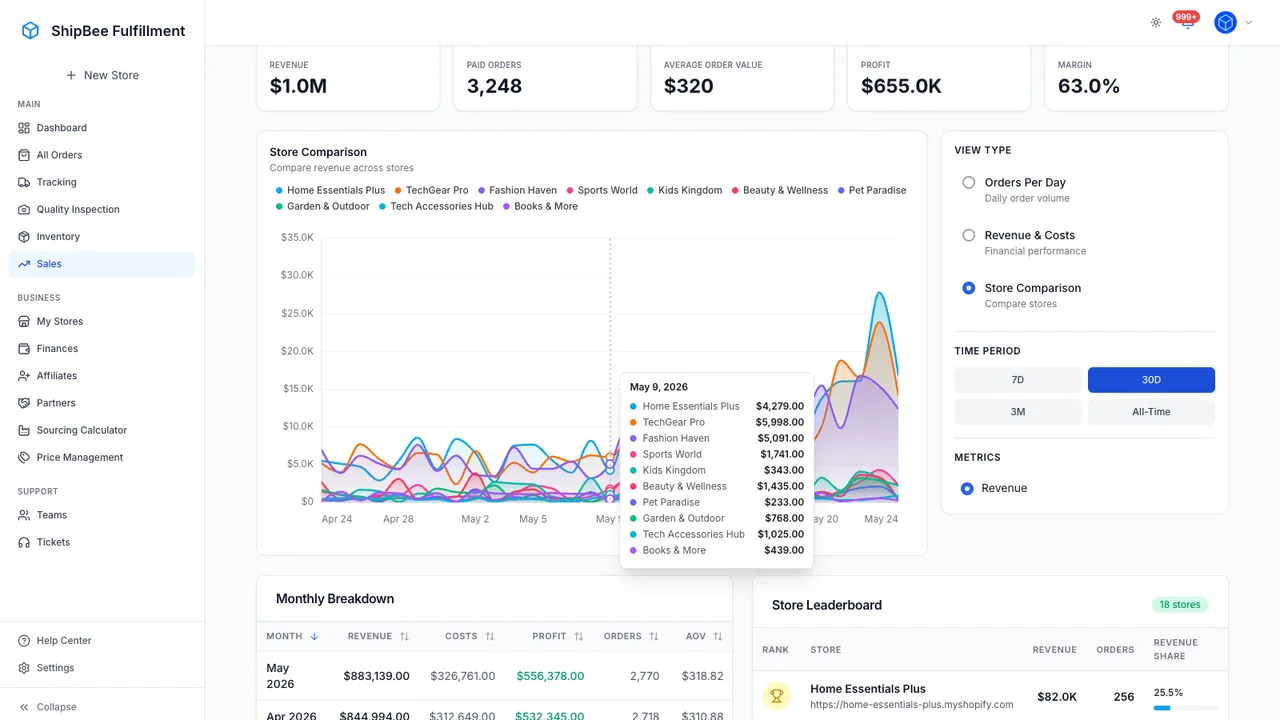The width and height of the screenshot is (1280, 720).
Task: Select the Revenue & Costs view type
Action: coord(969,236)
